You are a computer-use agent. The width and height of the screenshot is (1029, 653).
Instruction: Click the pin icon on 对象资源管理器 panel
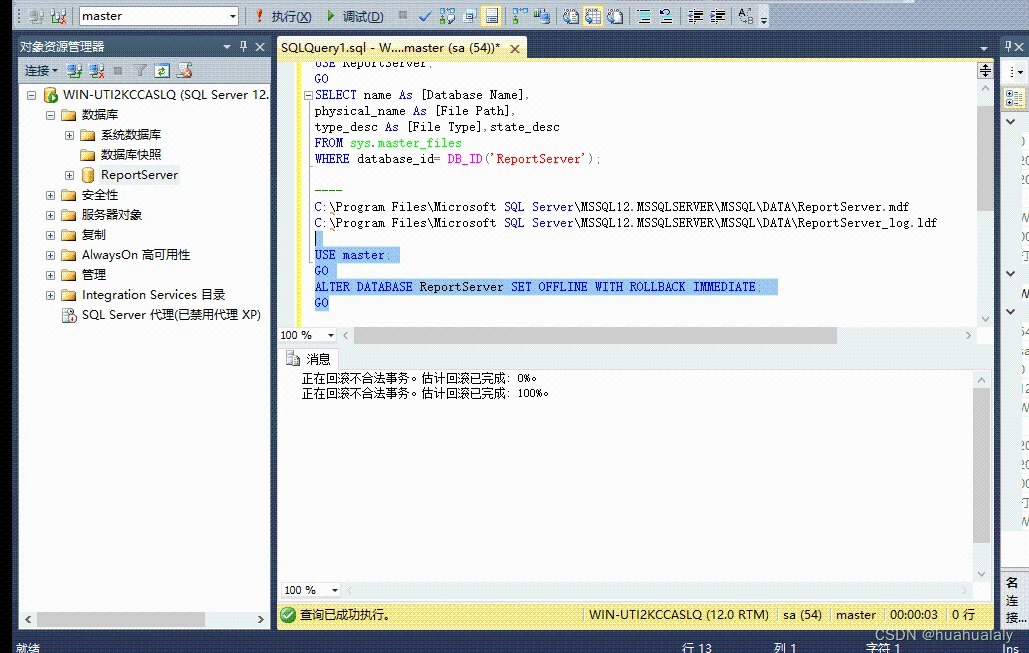point(243,47)
